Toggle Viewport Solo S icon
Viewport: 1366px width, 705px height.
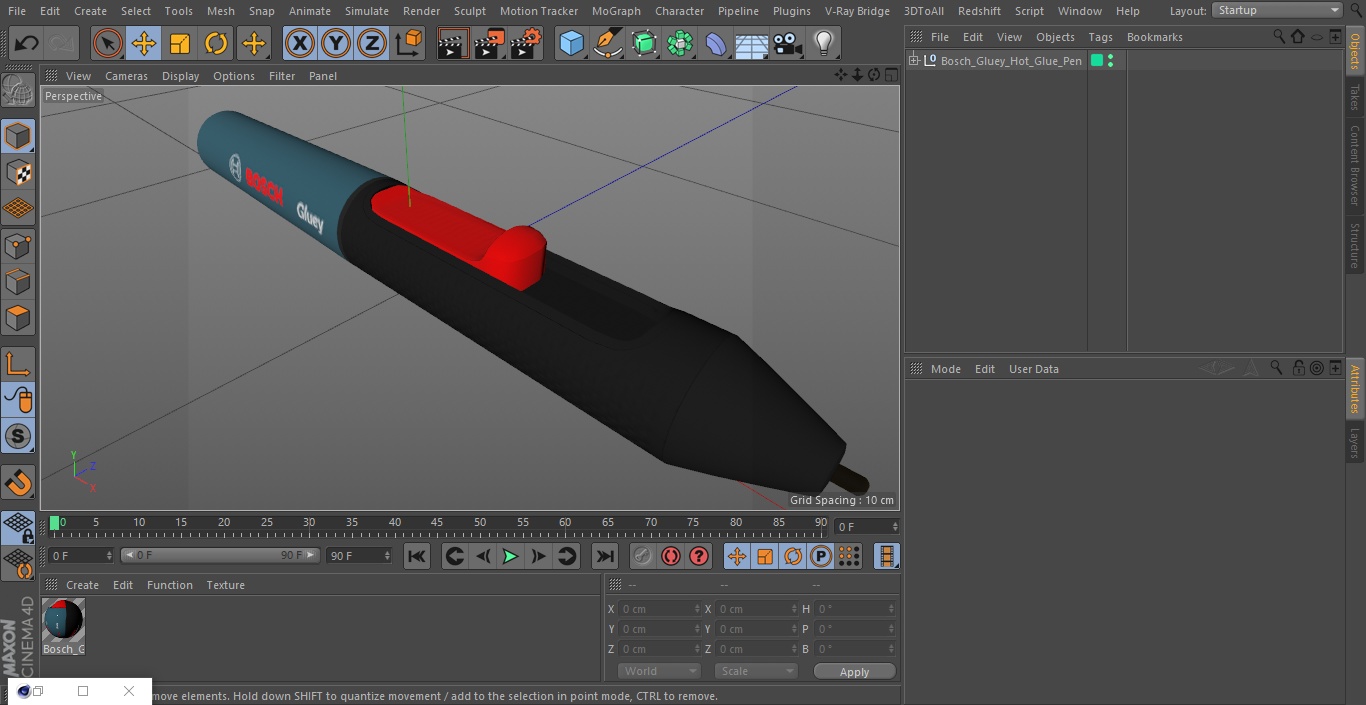pos(18,437)
